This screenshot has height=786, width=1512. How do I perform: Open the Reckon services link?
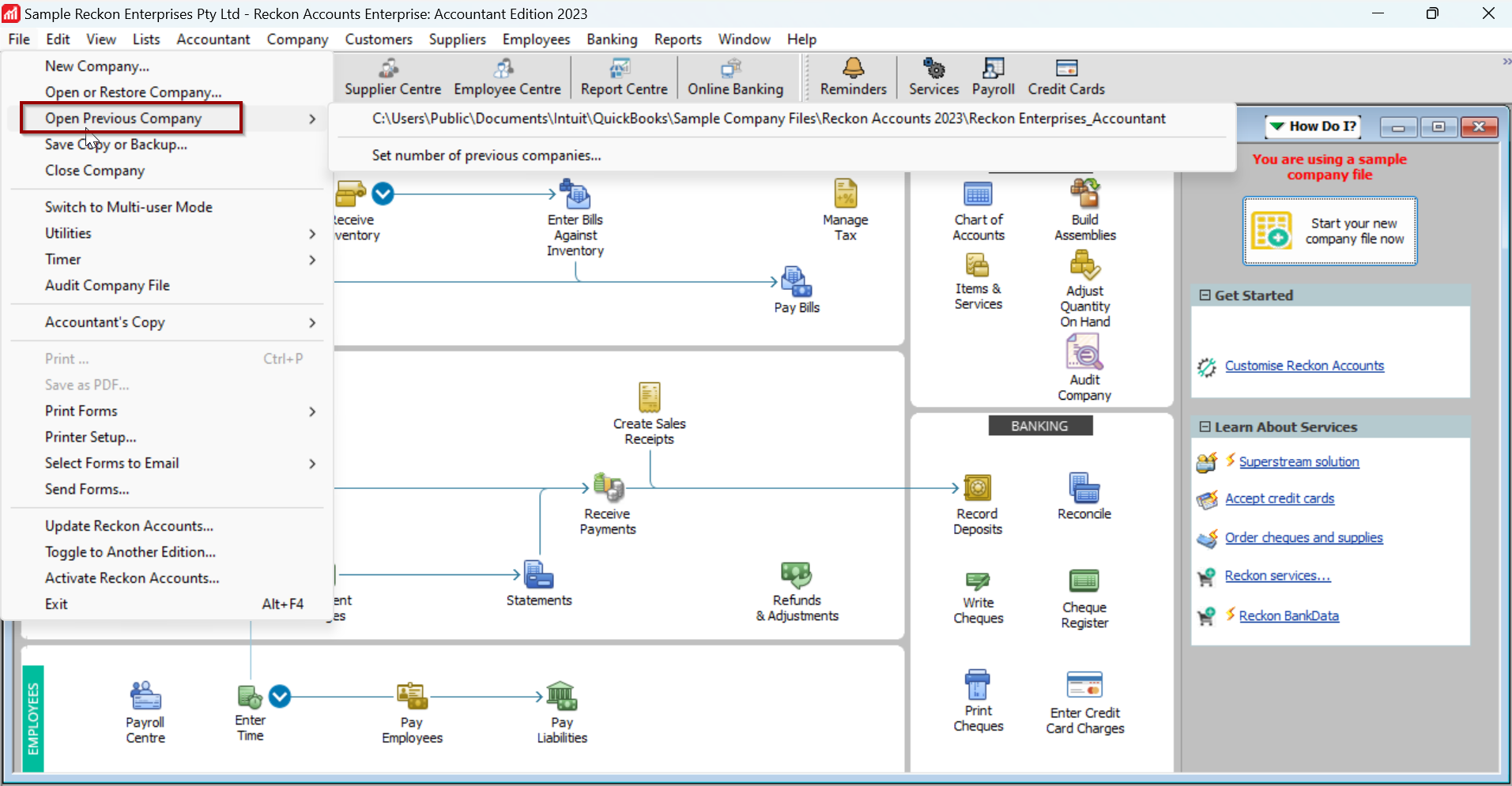[1277, 576]
